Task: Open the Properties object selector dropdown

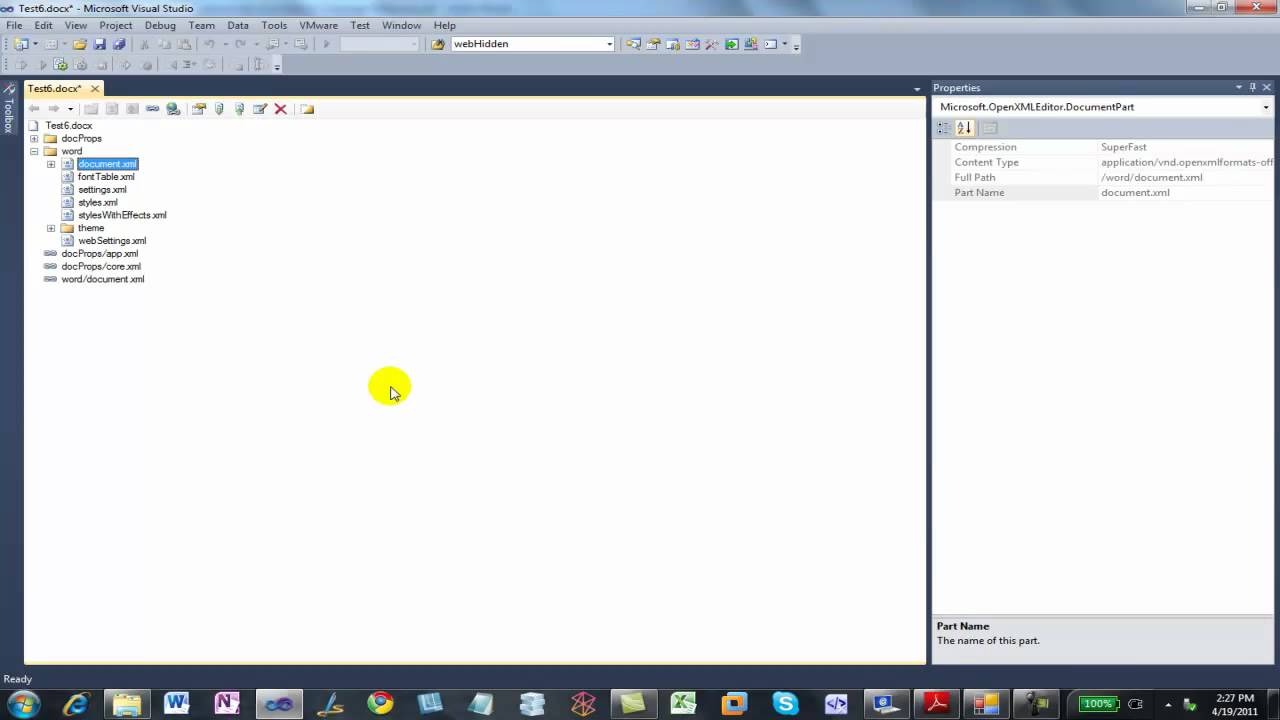Action: (1266, 107)
